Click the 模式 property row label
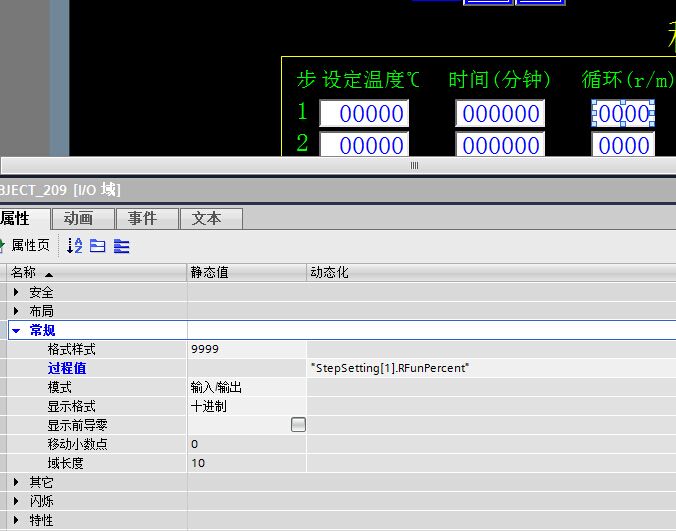Image resolution: width=676 pixels, height=531 pixels. pyautogui.click(x=59, y=387)
